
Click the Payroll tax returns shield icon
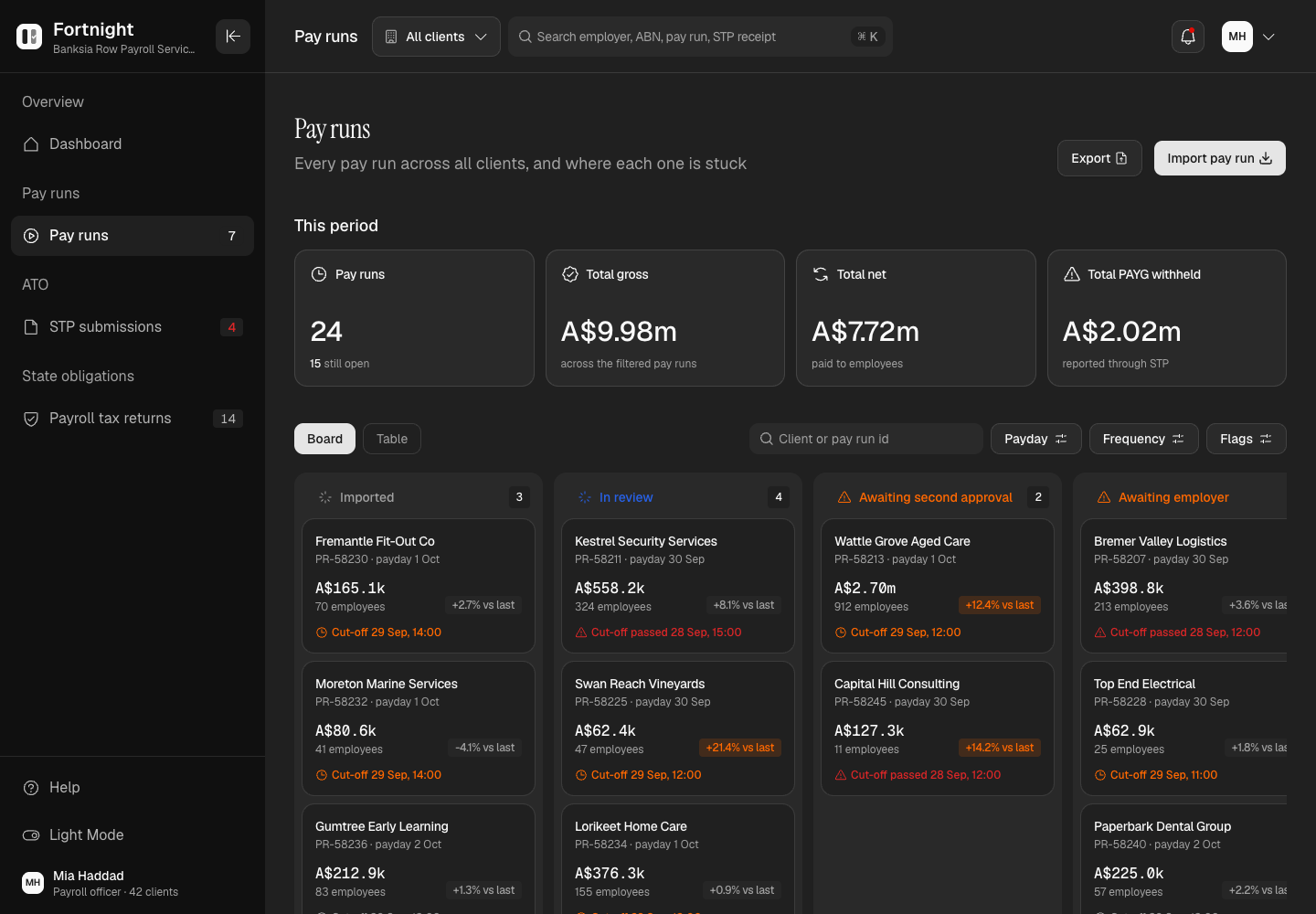coord(31,419)
